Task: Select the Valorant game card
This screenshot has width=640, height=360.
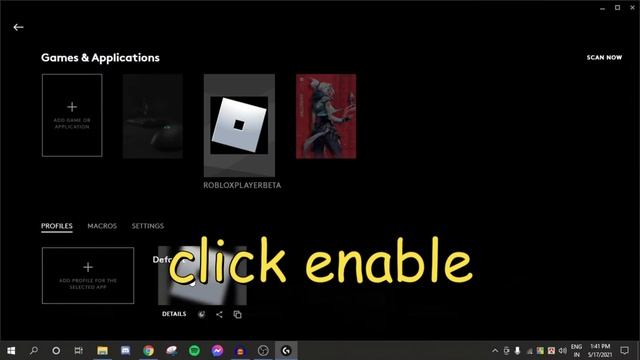Action: (326, 116)
